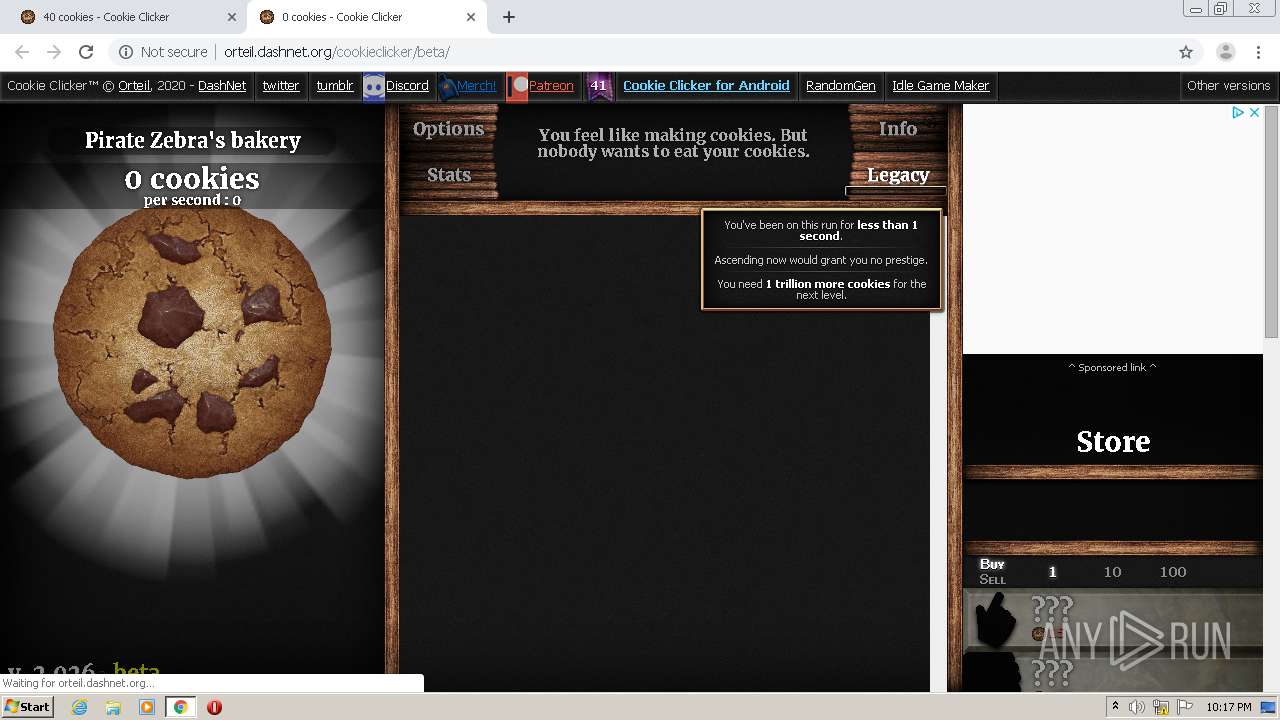Click the red Opera taskbar icon

(x=214, y=707)
